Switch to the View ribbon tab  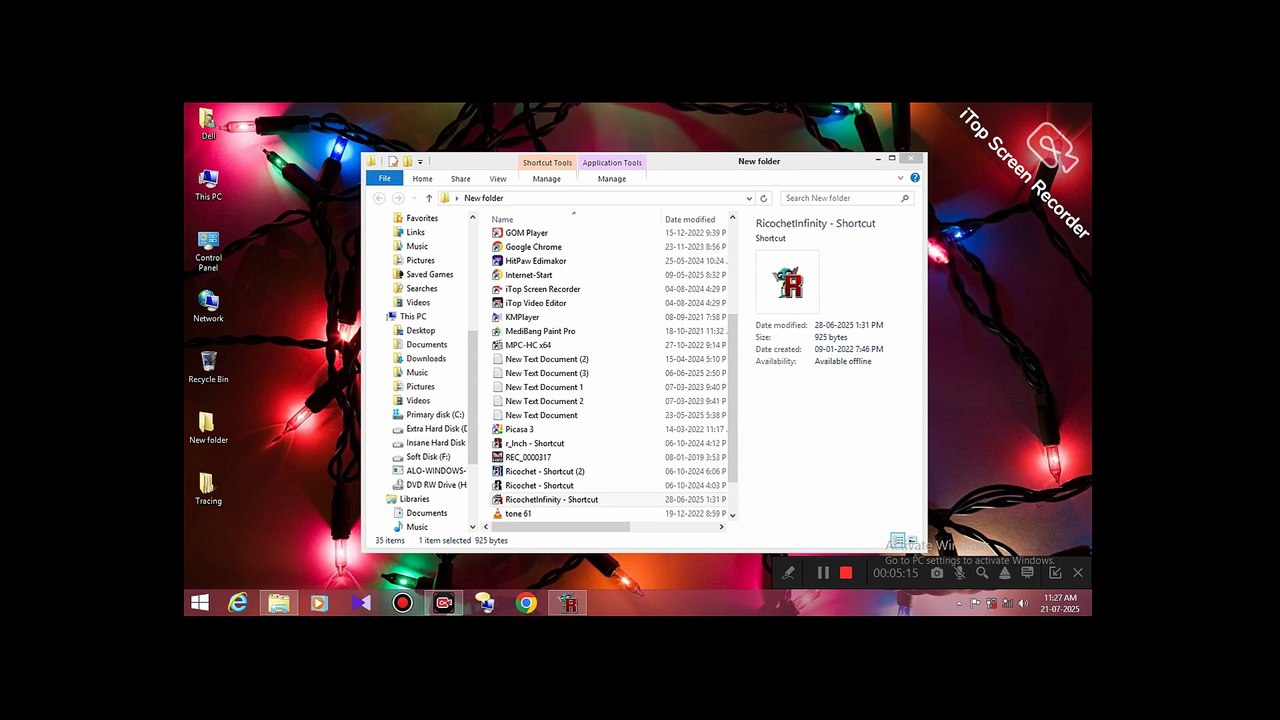[498, 178]
